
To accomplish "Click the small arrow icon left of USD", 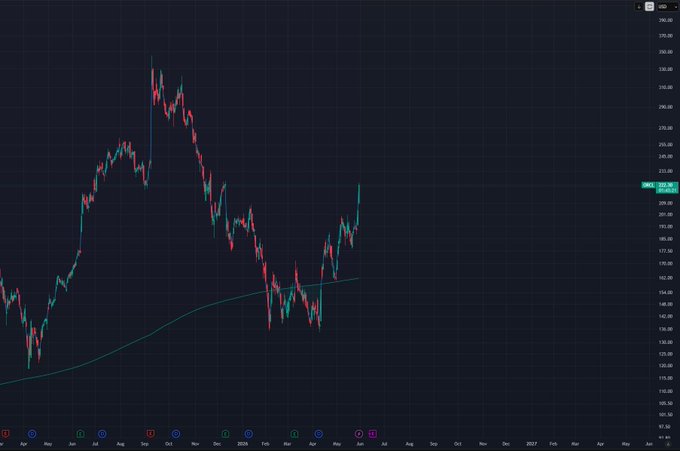I will [638, 7].
